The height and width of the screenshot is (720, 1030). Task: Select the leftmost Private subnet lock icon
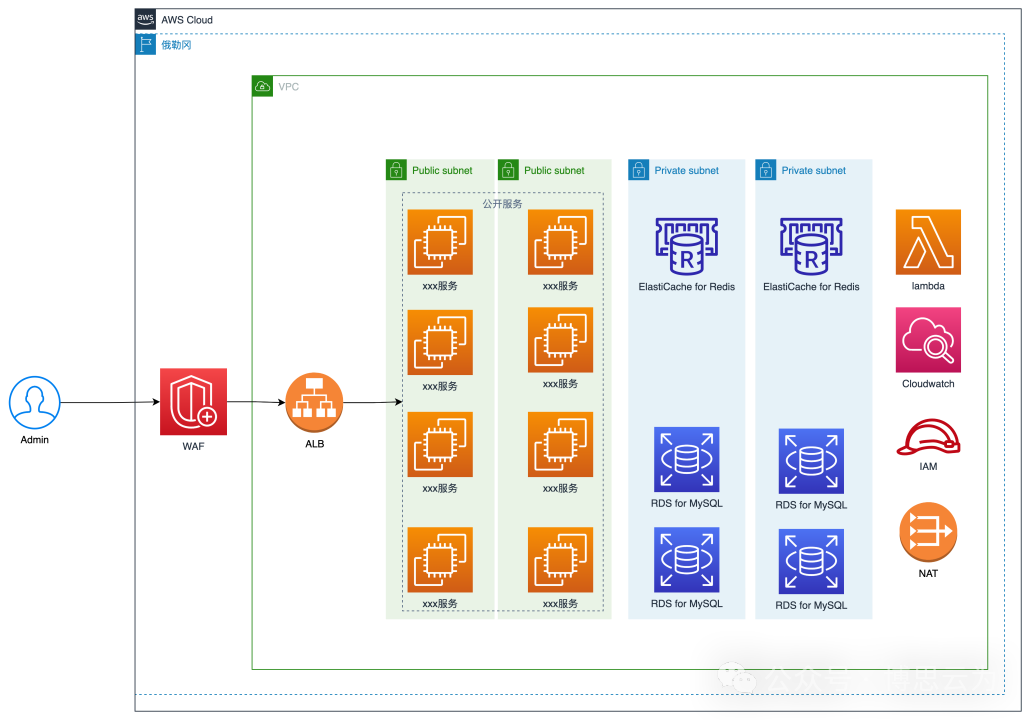click(638, 170)
